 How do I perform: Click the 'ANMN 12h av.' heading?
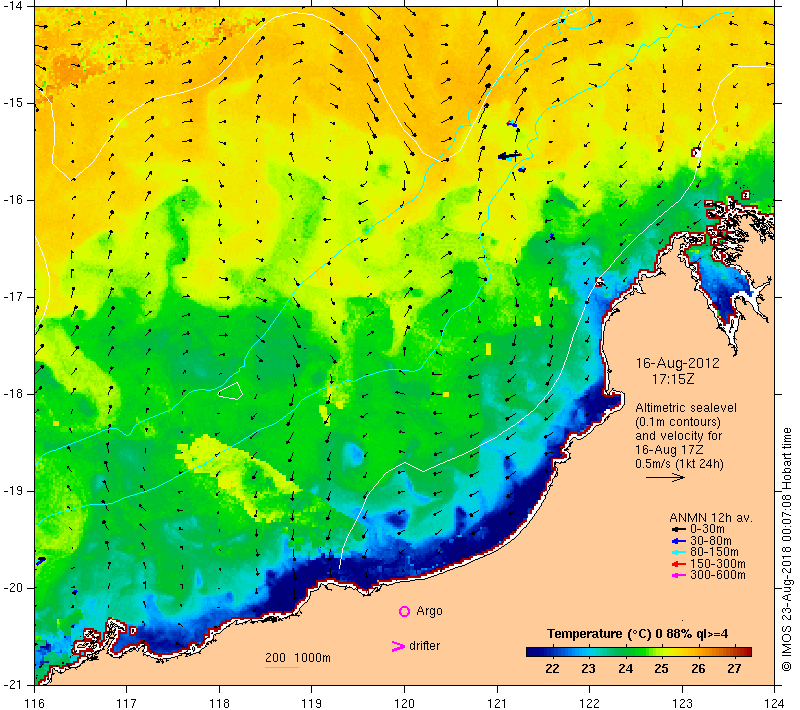coord(711,518)
